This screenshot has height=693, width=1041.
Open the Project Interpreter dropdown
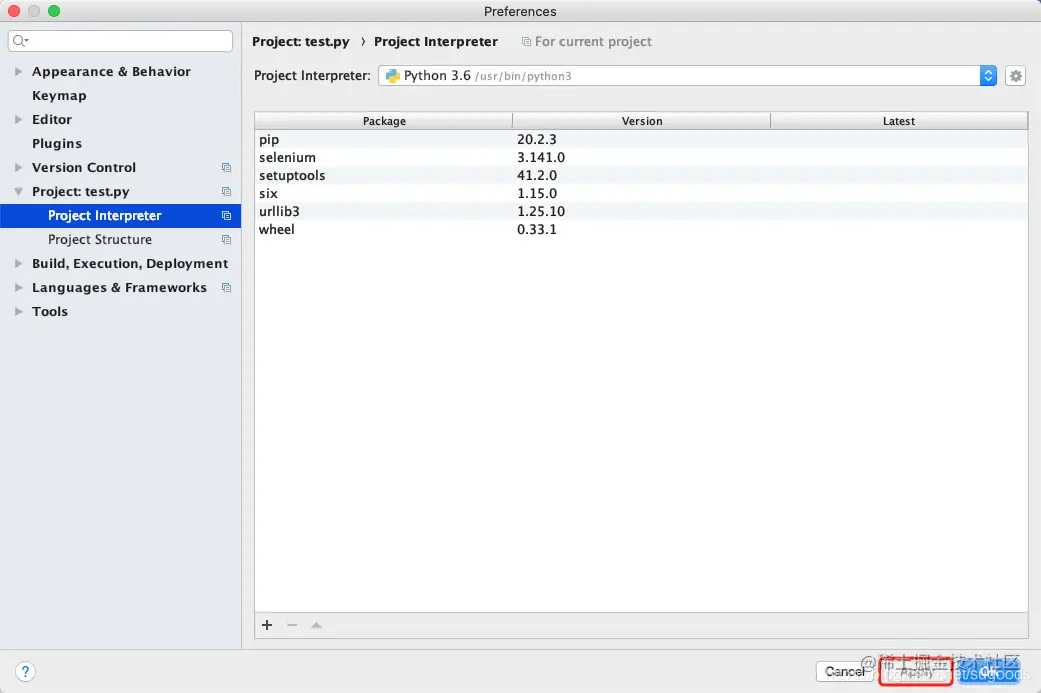[988, 76]
